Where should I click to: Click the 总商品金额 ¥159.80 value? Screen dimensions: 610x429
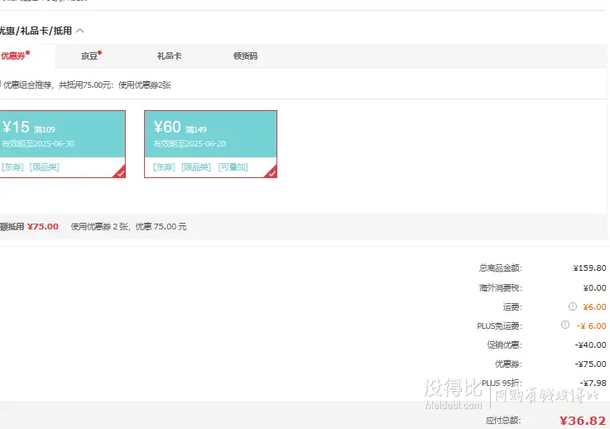tap(589, 268)
